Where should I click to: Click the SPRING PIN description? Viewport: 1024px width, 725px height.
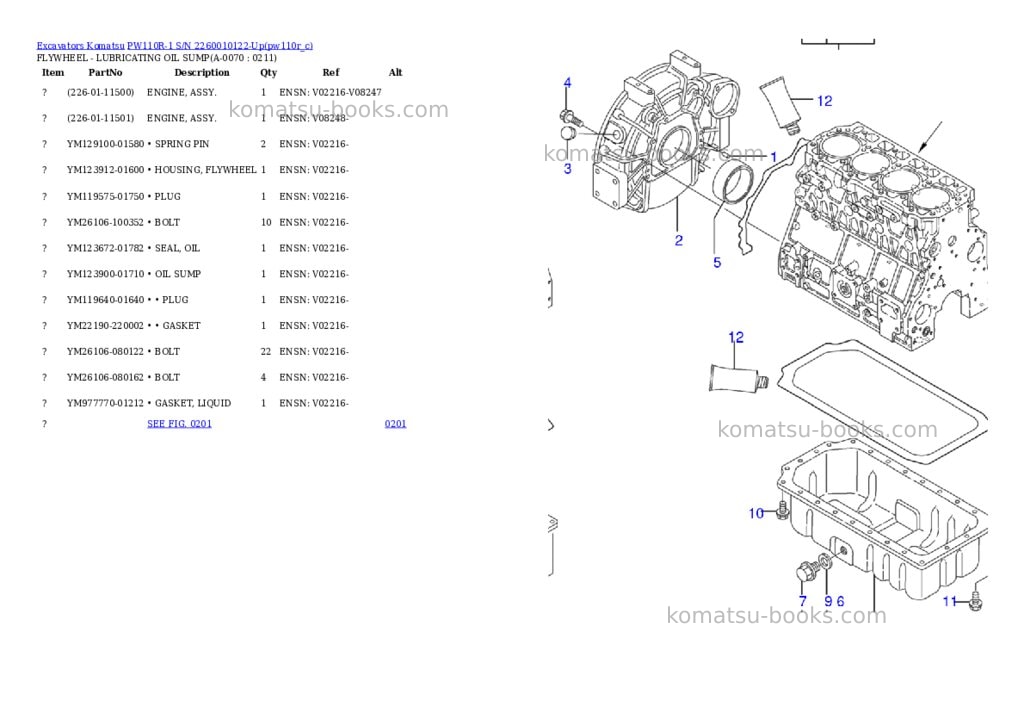click(x=182, y=144)
